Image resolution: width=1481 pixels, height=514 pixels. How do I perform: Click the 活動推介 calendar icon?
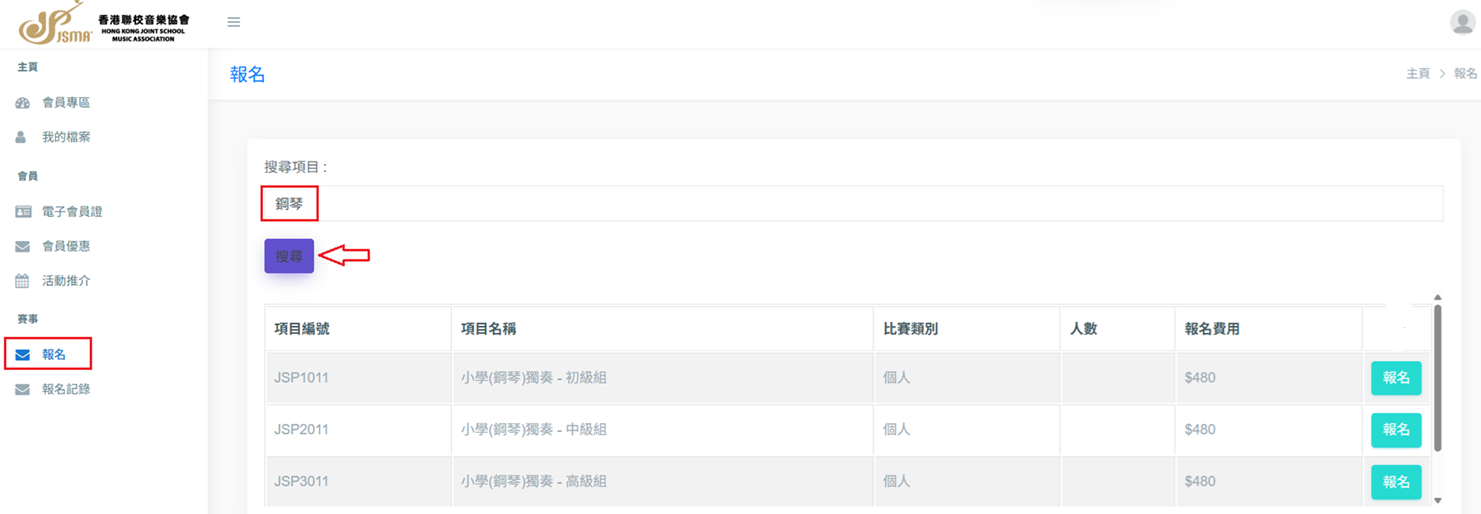[x=22, y=281]
